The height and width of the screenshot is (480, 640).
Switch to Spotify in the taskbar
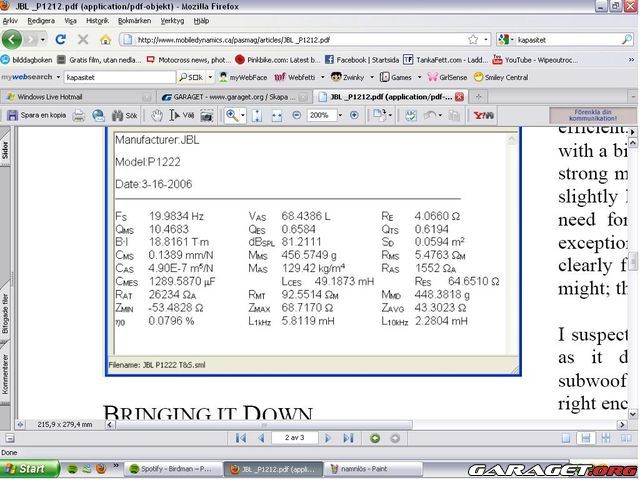point(173,469)
